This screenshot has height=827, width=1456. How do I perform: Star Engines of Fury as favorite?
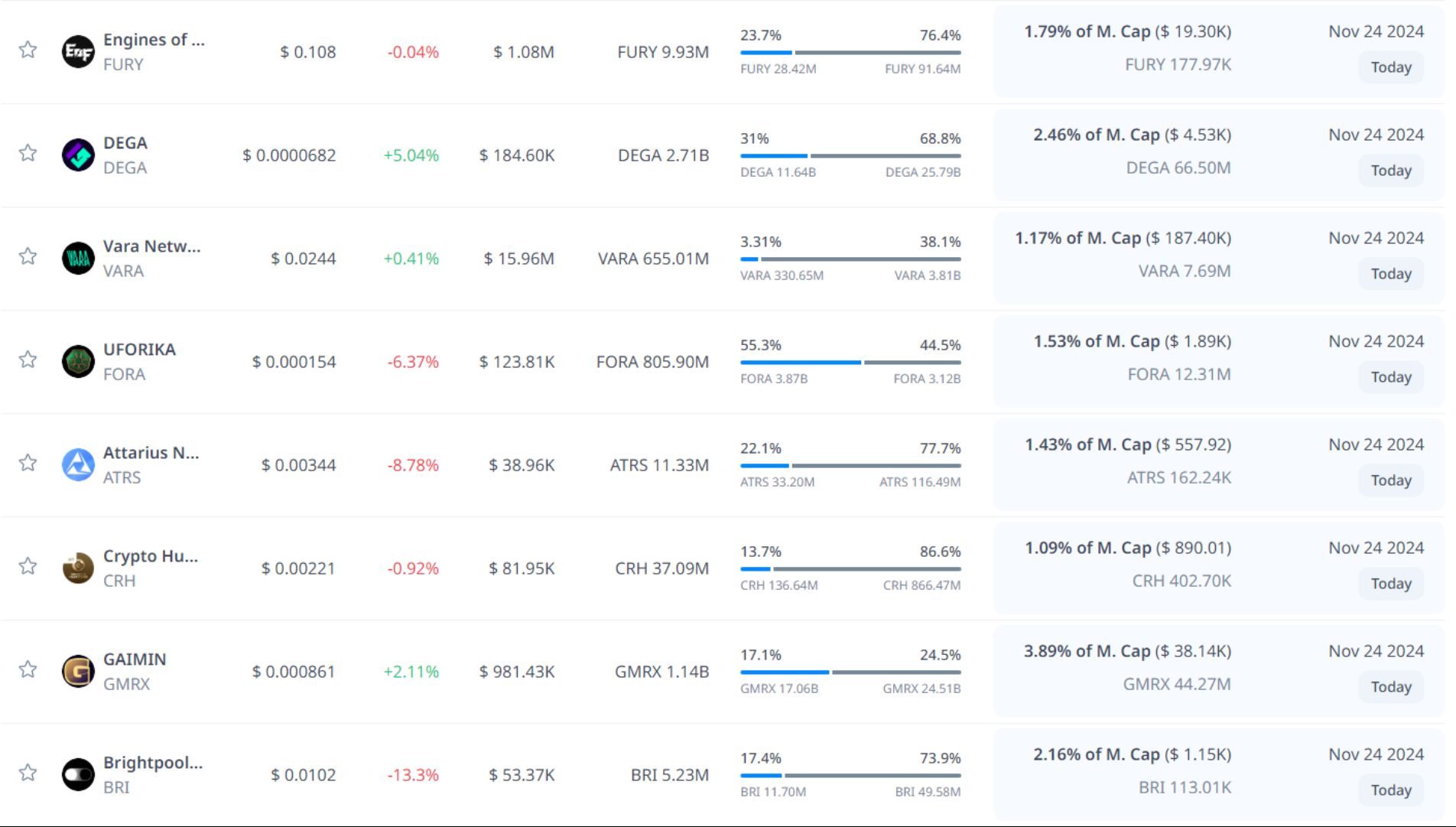(x=28, y=50)
